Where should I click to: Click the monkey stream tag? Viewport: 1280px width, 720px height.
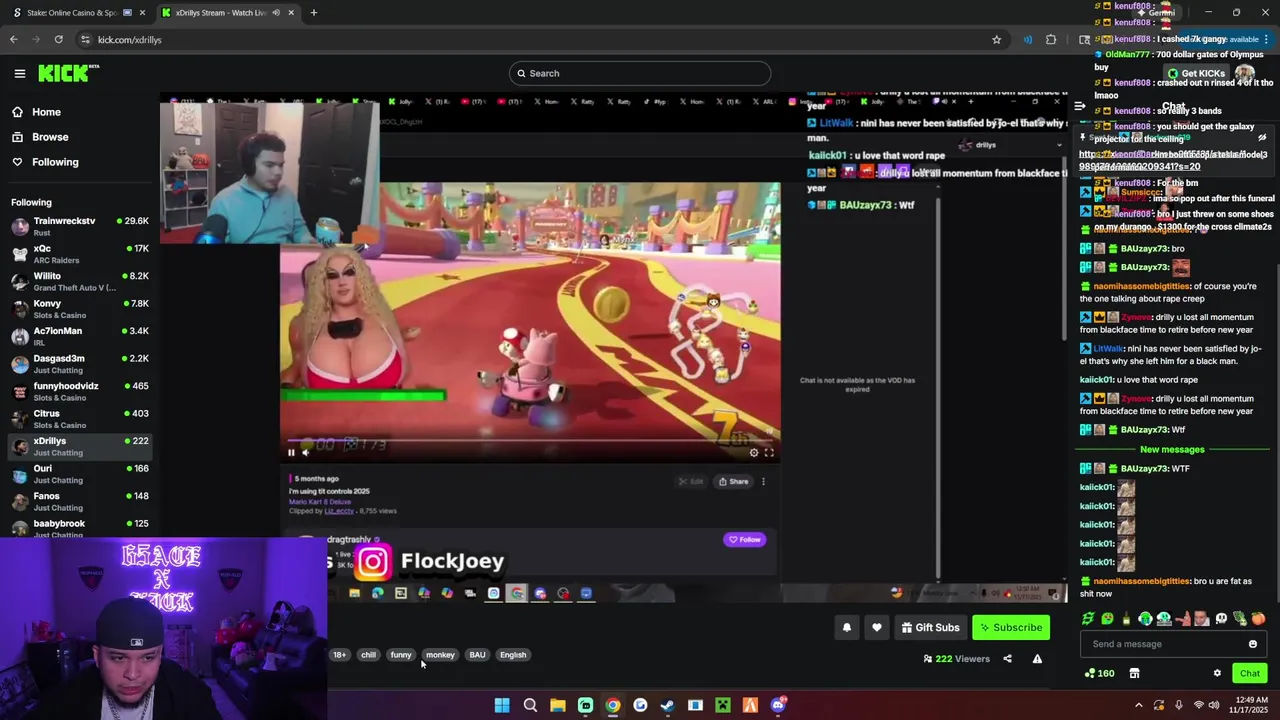click(x=440, y=655)
